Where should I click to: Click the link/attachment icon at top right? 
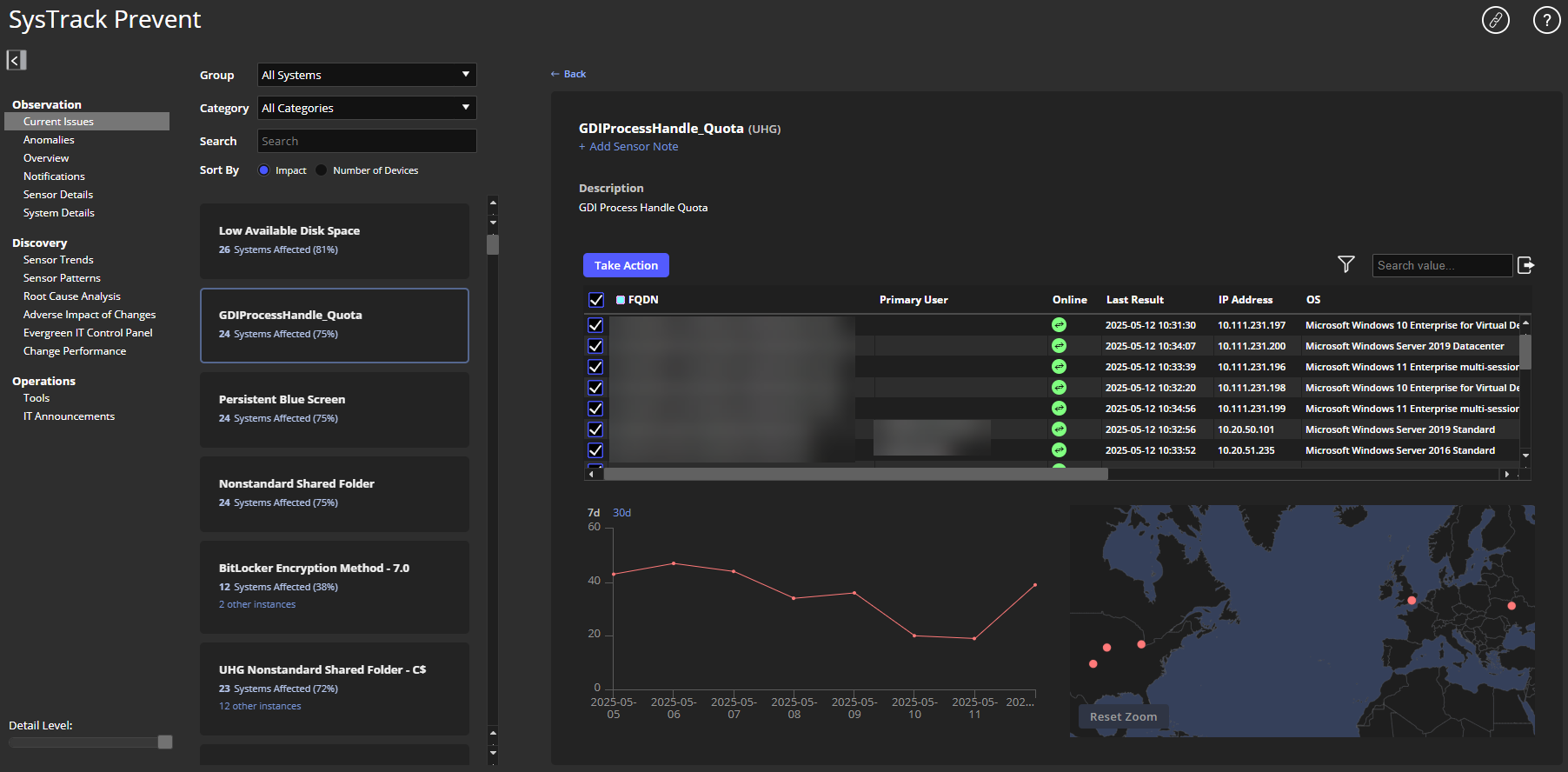pos(1495,20)
